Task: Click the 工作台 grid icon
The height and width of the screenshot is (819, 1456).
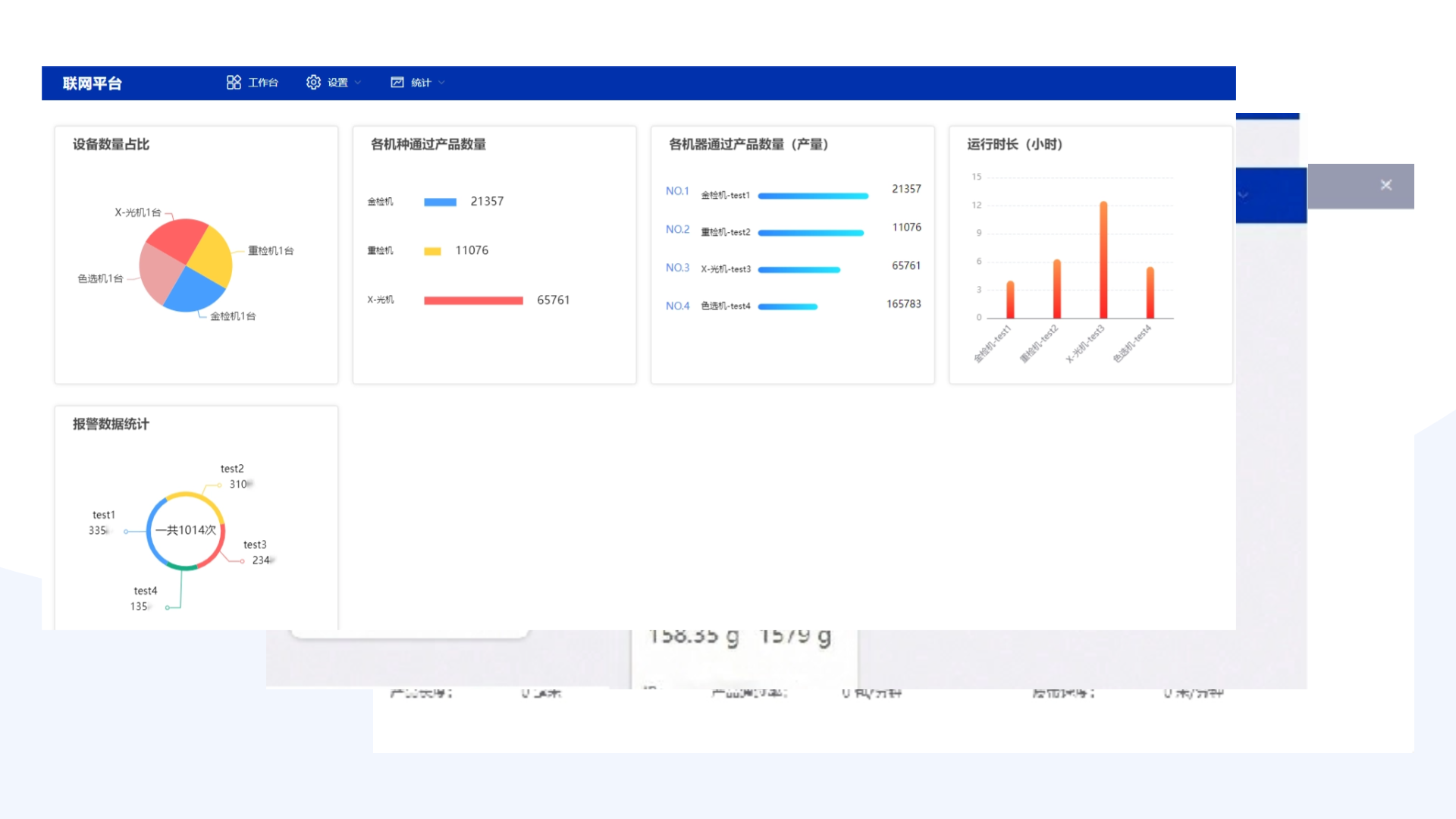Action: 234,82
